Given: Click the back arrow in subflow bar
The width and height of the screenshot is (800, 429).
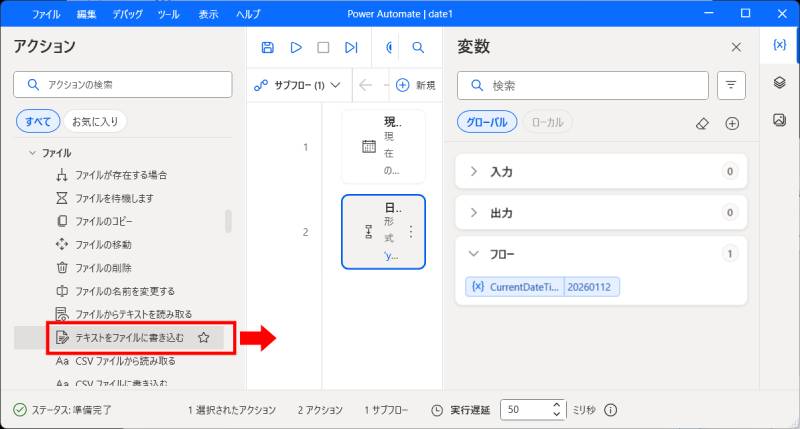Looking at the screenshot, I should click(x=365, y=85).
